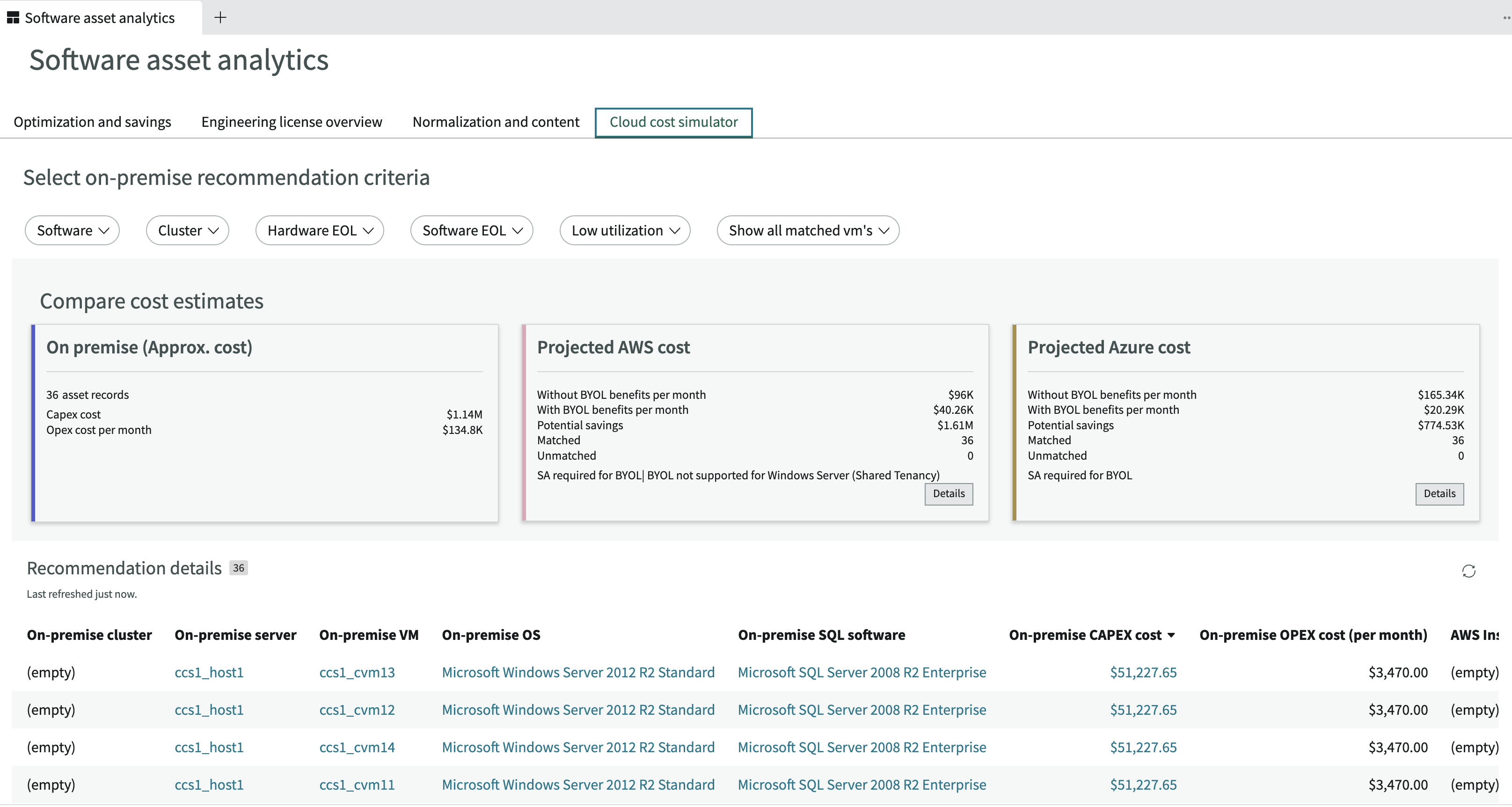The image size is (1512, 807).
Task: Select the Cloud cost simulator tab
Action: click(x=673, y=122)
